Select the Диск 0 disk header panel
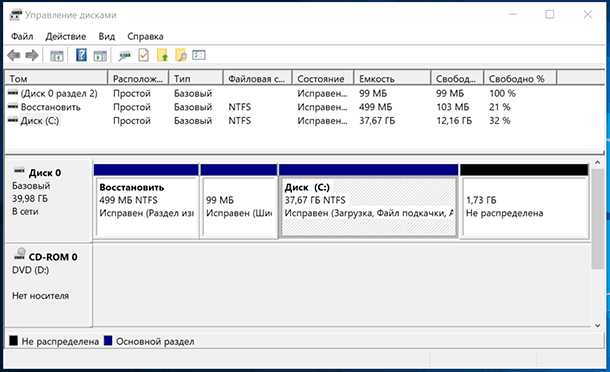610x372 pixels. click(49, 200)
